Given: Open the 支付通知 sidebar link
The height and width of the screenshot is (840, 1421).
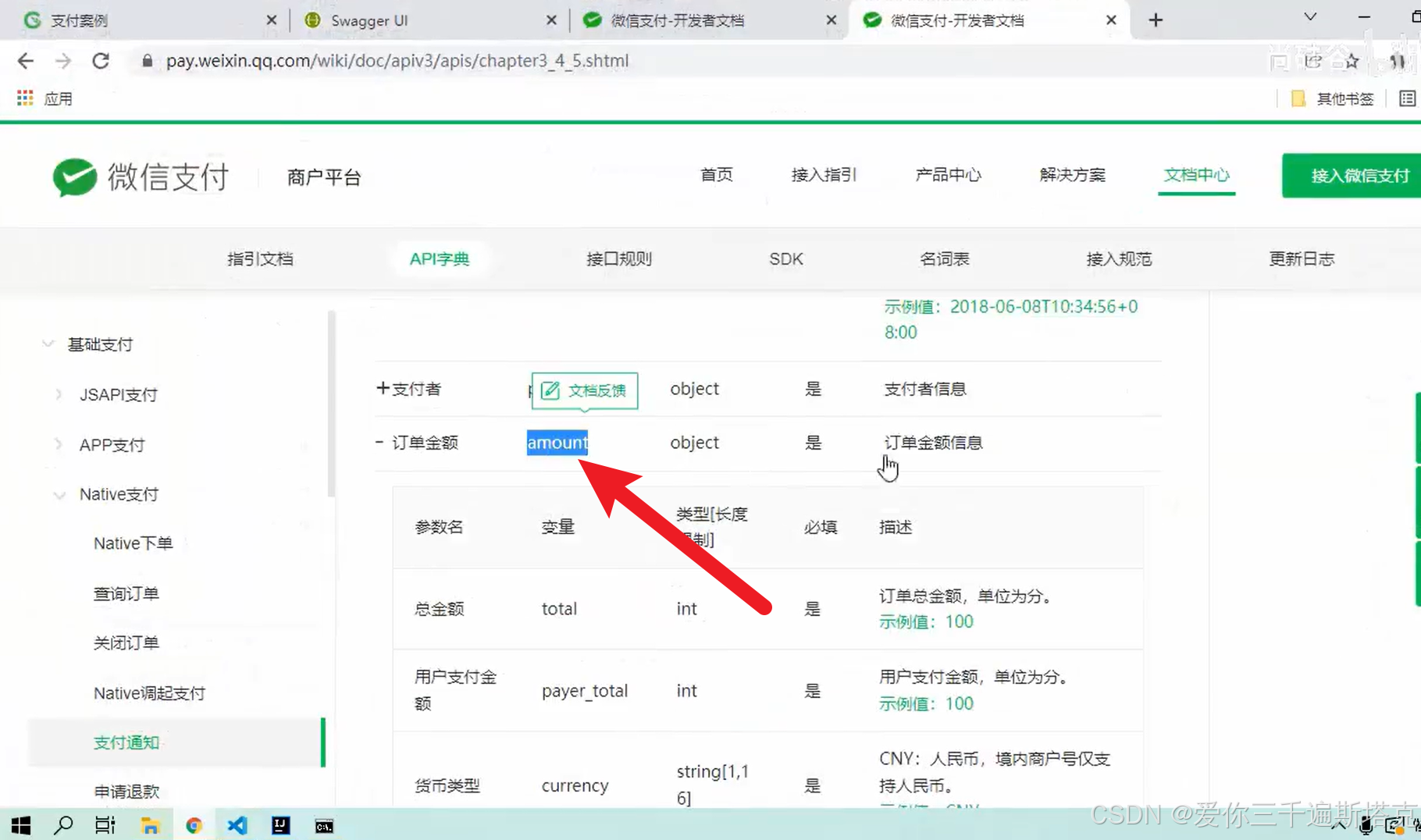Looking at the screenshot, I should coord(126,742).
